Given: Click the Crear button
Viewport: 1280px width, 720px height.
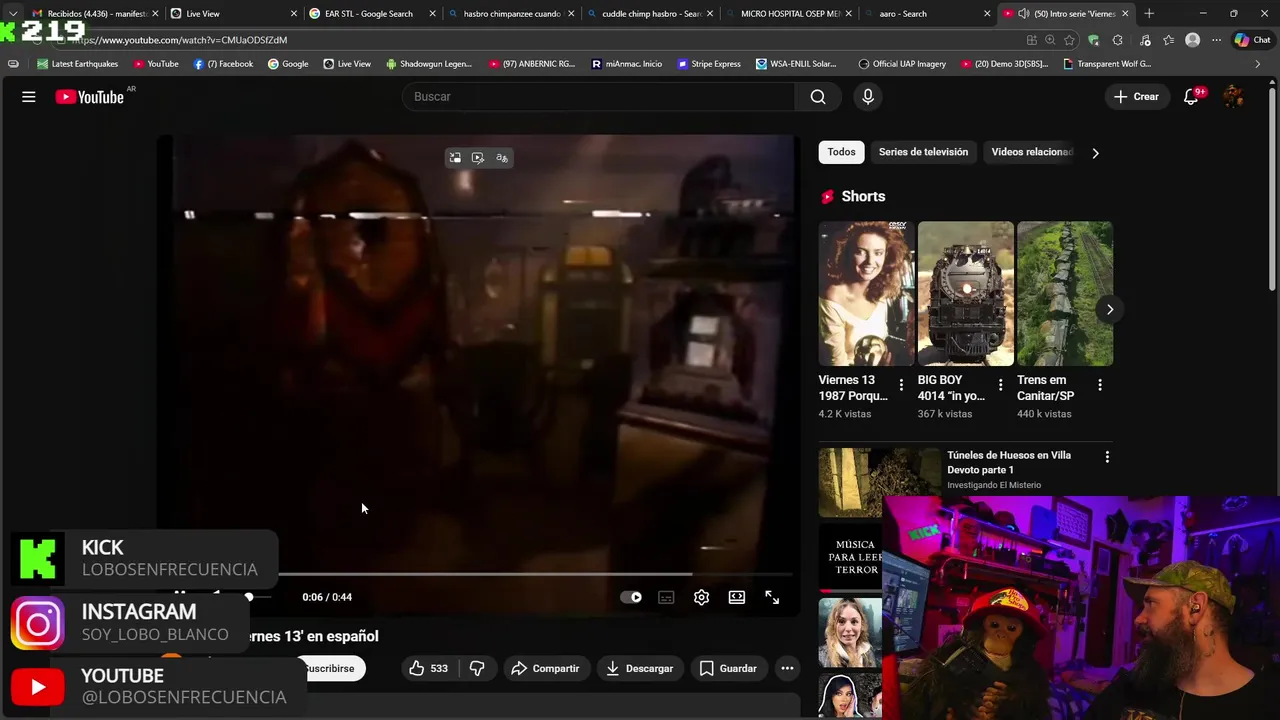Looking at the screenshot, I should pyautogui.click(x=1136, y=97).
